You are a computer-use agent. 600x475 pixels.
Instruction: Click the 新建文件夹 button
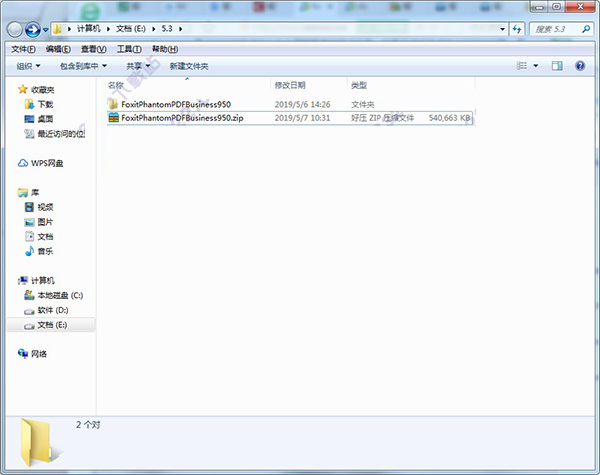189,66
